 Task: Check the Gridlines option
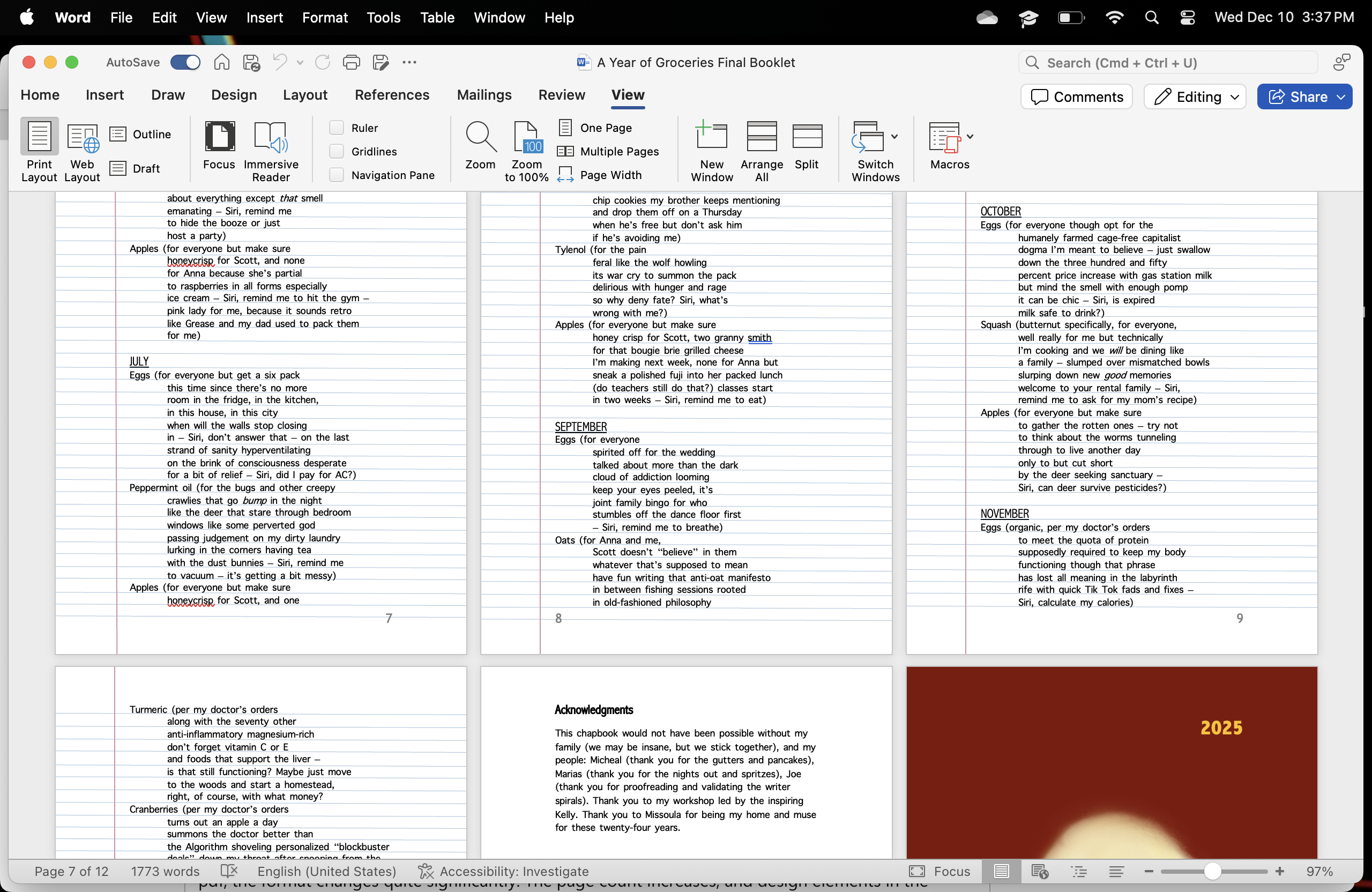[337, 152]
